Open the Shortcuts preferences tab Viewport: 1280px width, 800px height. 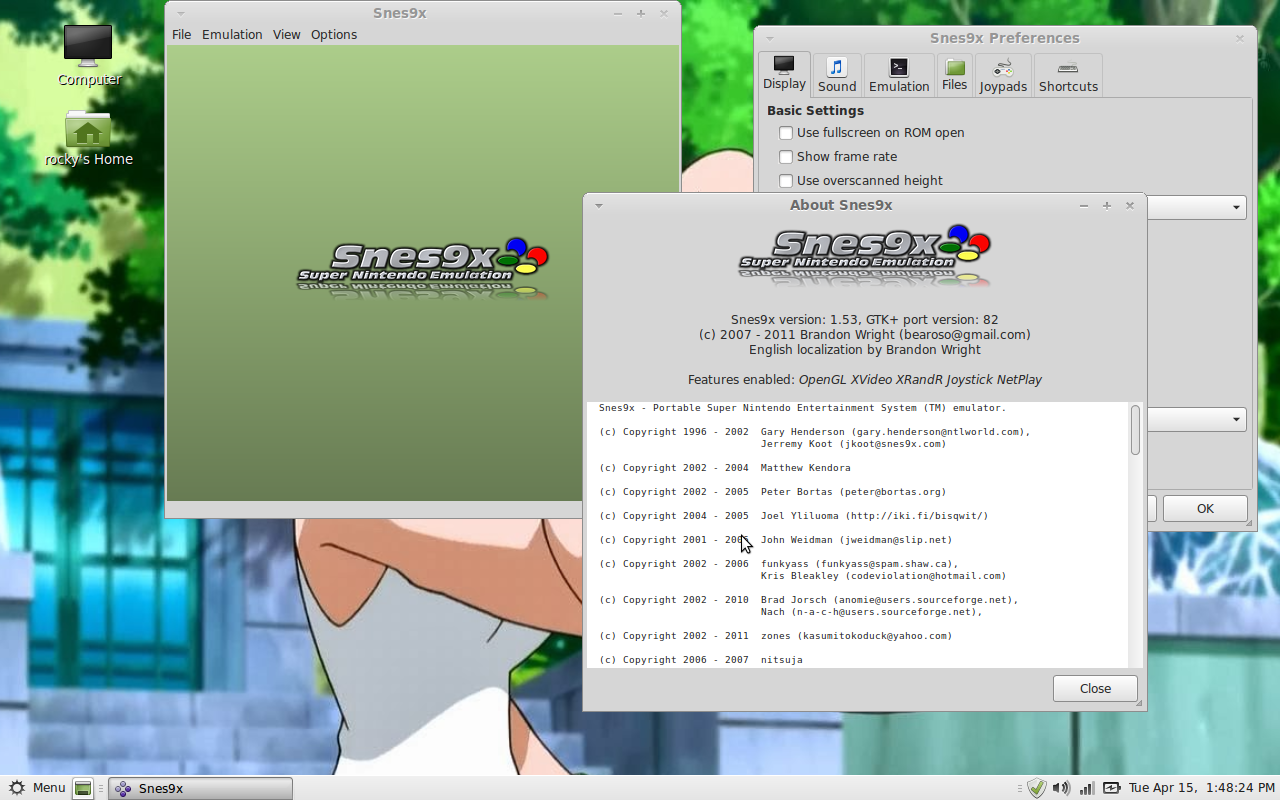pos(1068,75)
